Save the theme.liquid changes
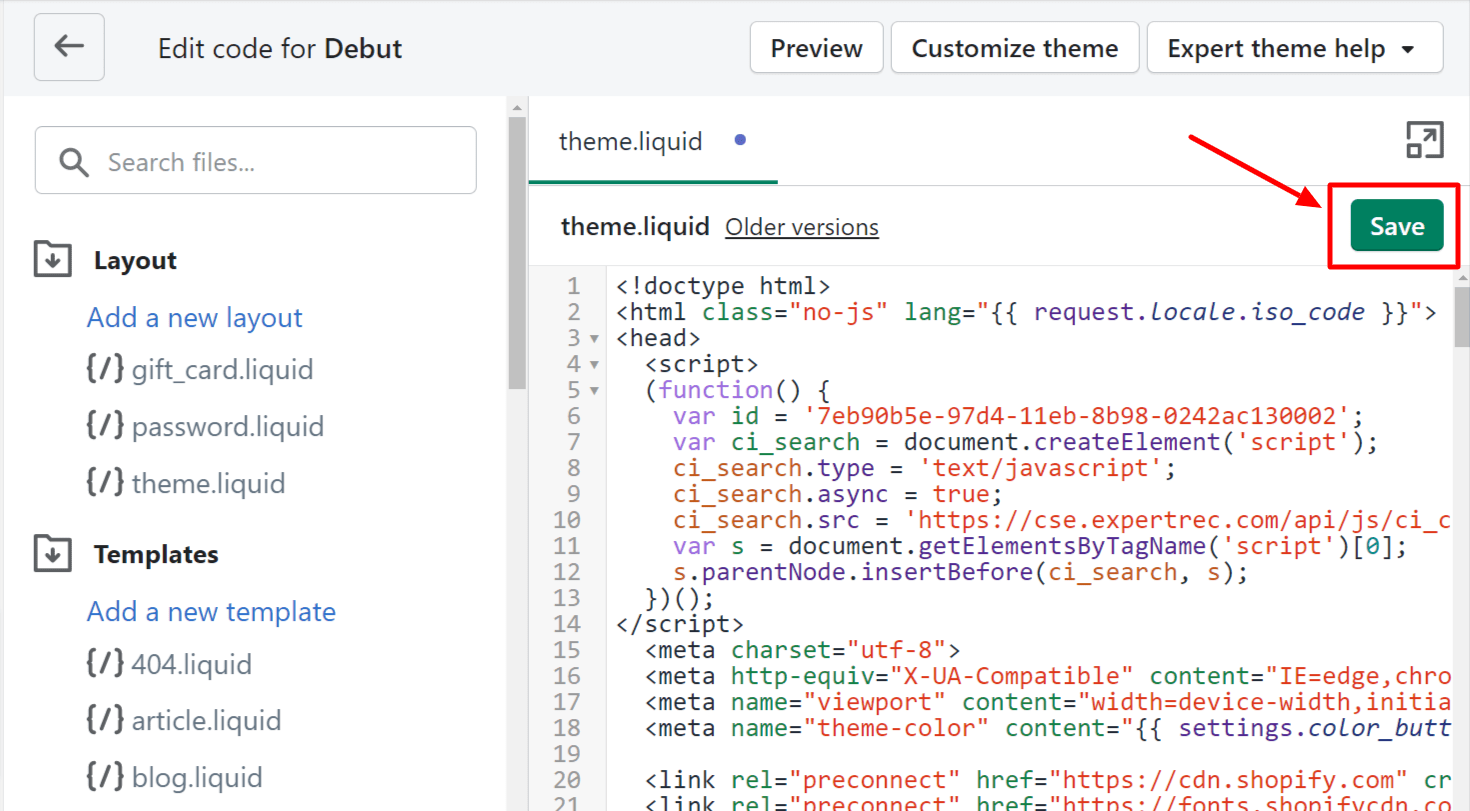1470x811 pixels. (1396, 225)
